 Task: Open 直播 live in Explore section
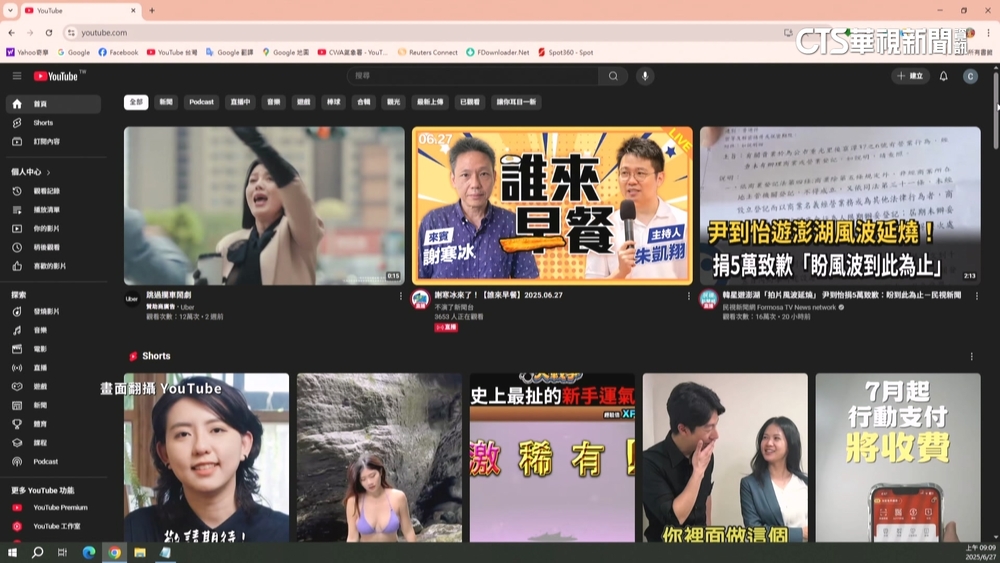coord(54,368)
